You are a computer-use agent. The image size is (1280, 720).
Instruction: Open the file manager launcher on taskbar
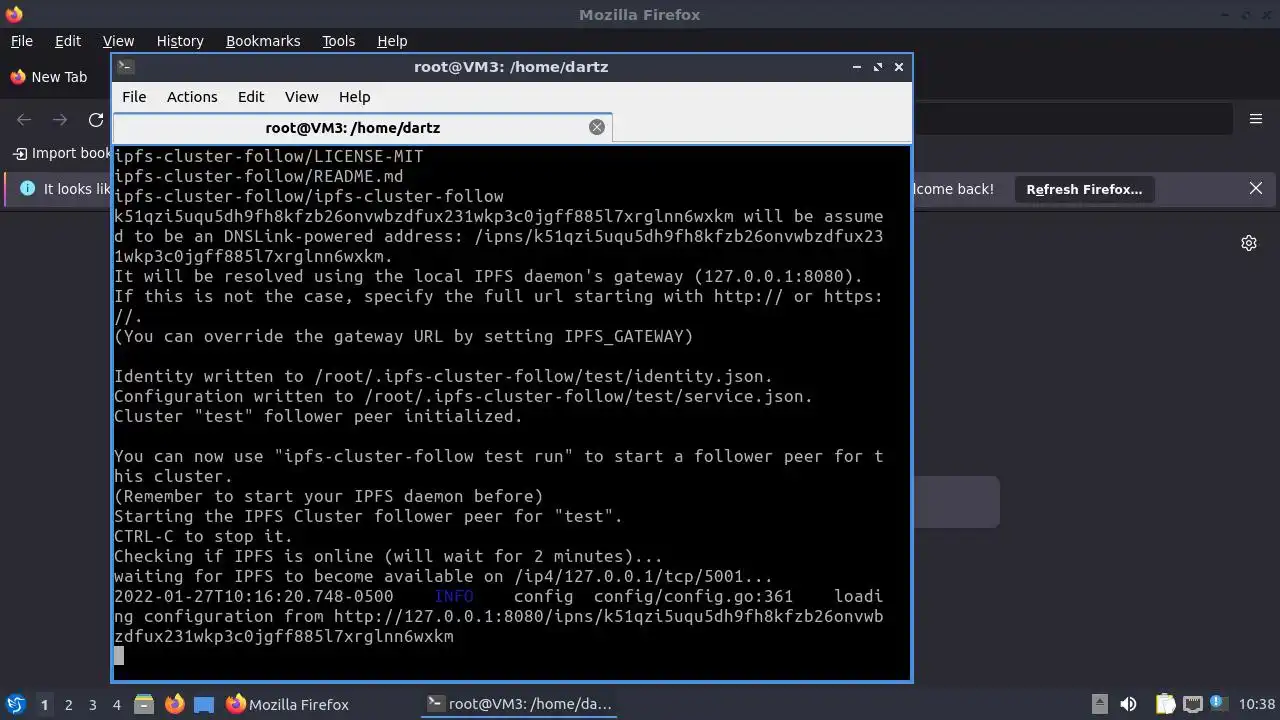pyautogui.click(x=144, y=704)
